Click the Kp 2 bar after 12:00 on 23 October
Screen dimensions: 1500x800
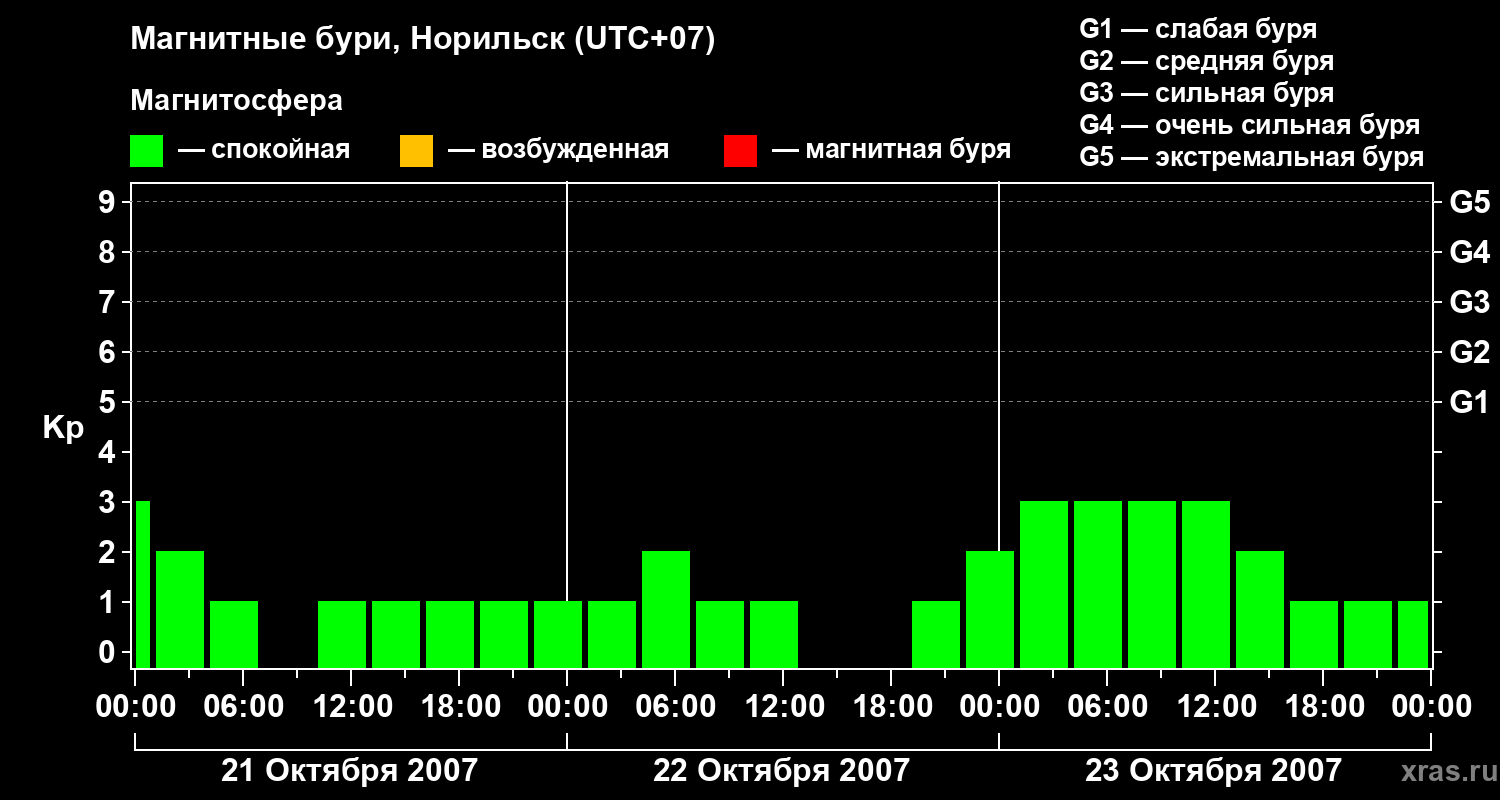(x=1260, y=609)
